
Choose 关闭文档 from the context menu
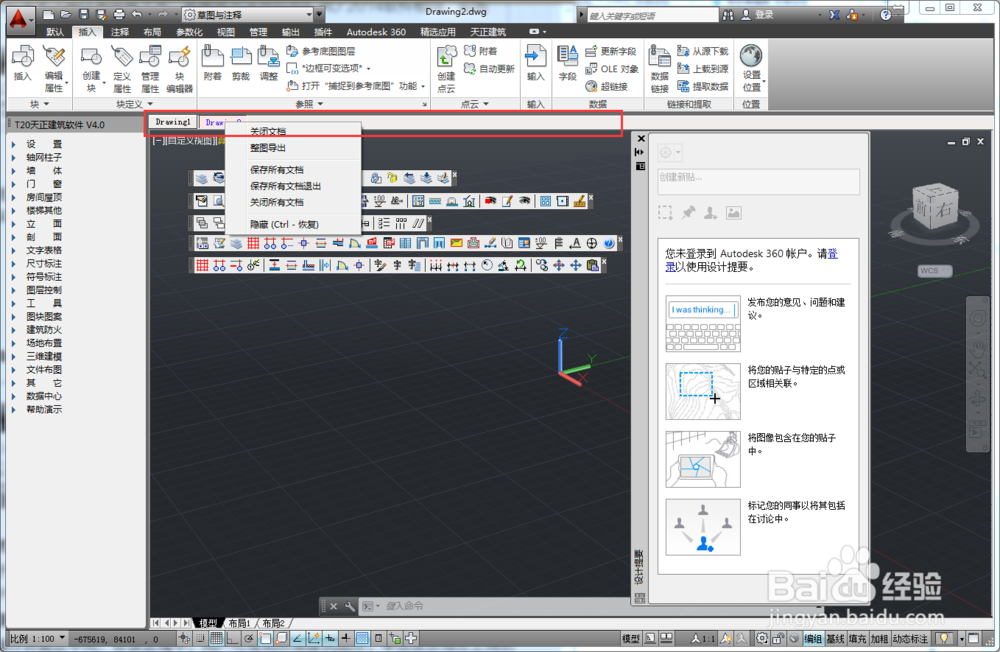point(267,131)
